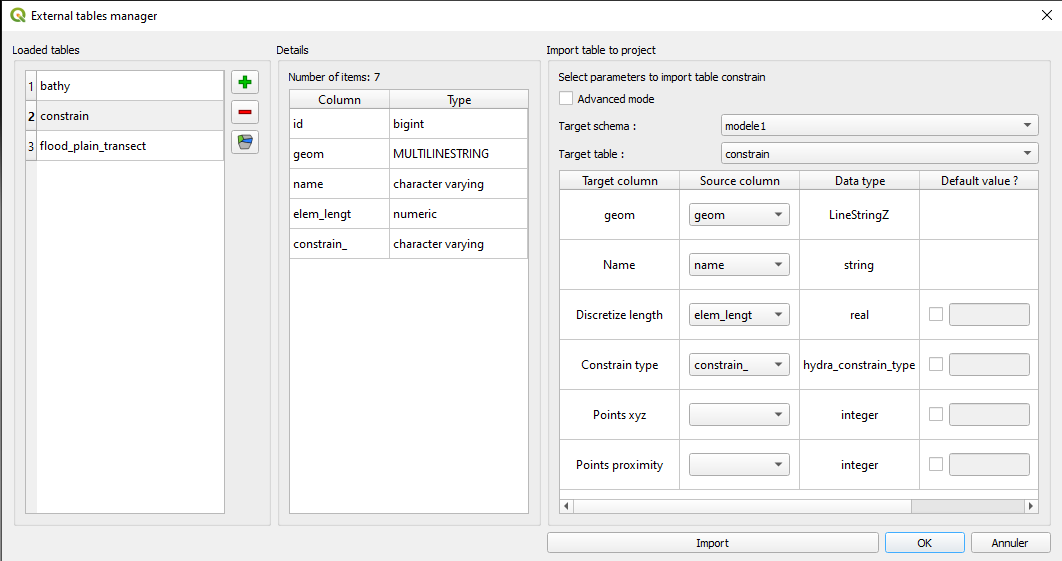Open the Target table dropdown
The height and width of the screenshot is (561, 1062).
pyautogui.click(x=879, y=154)
